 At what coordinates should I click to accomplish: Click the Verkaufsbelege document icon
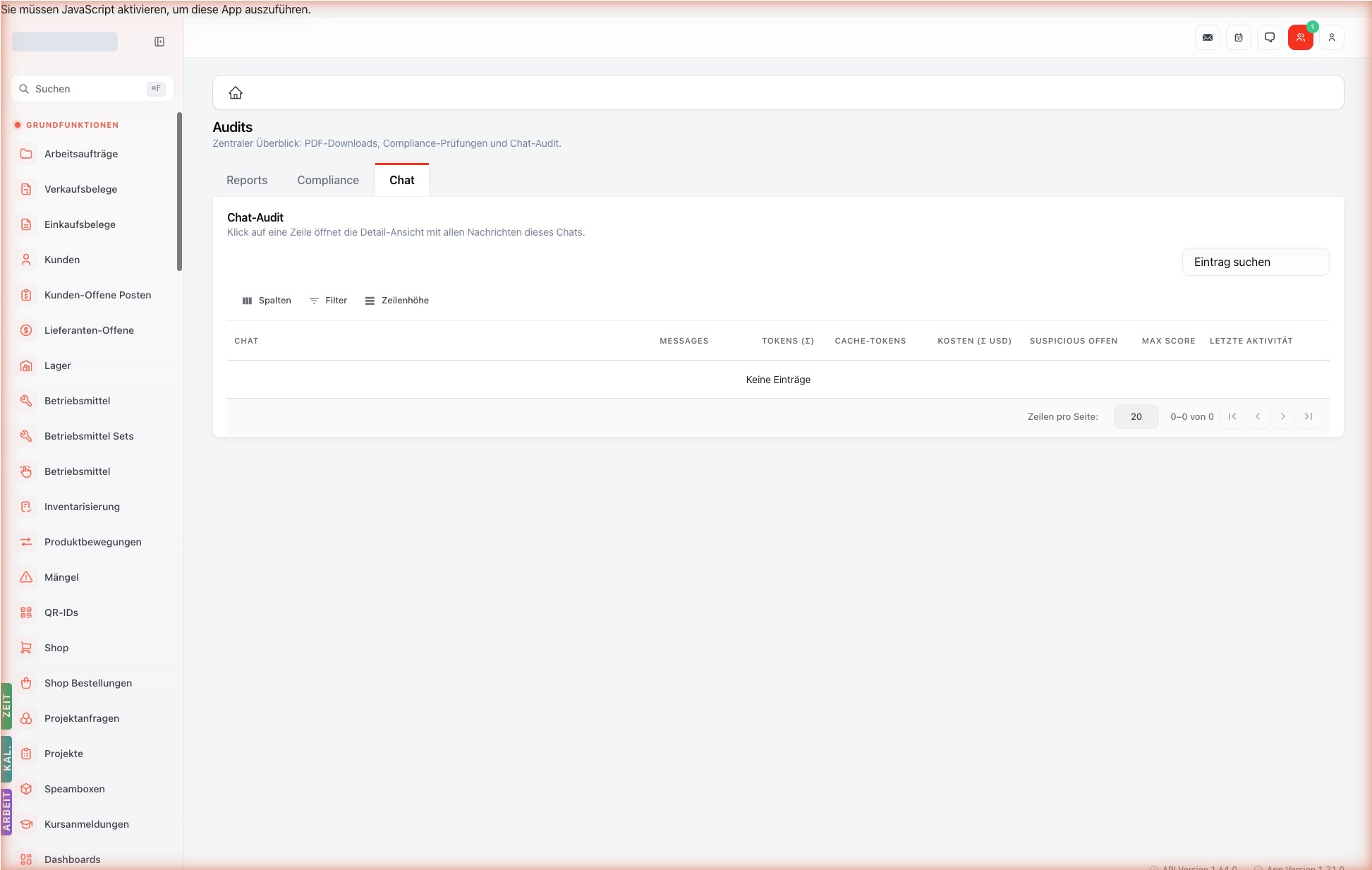[x=26, y=189]
